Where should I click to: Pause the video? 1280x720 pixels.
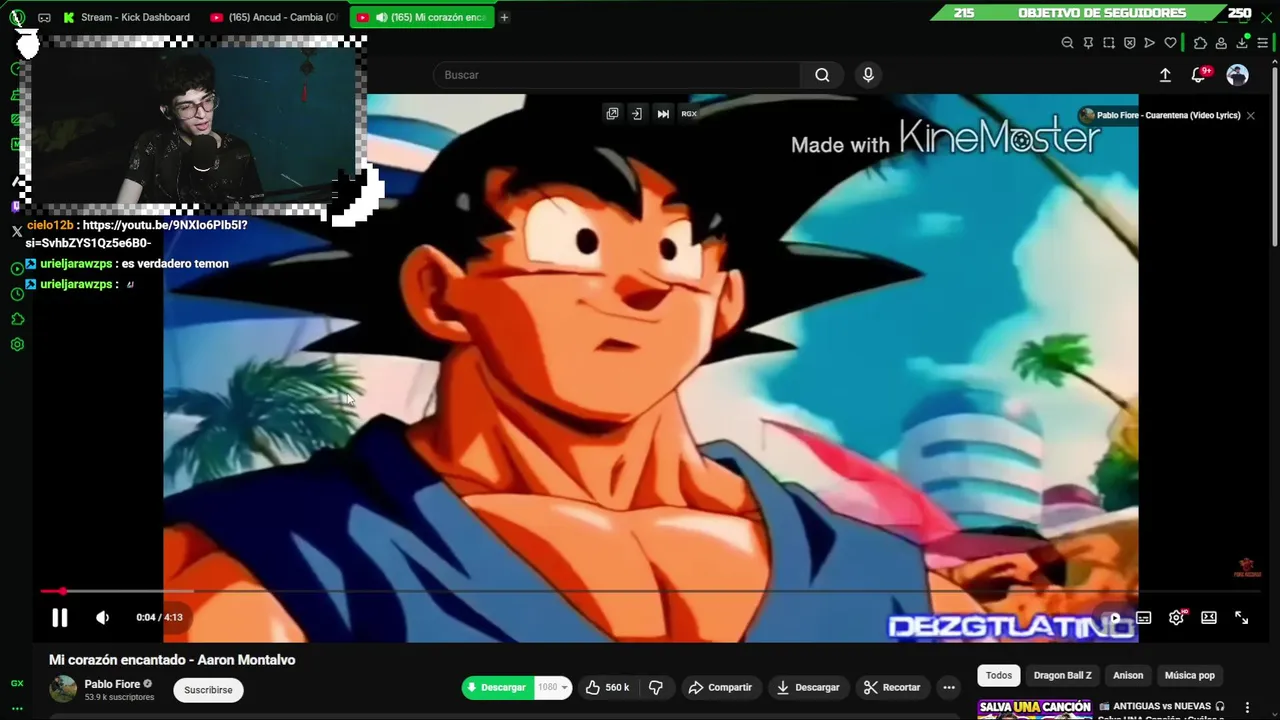(60, 618)
